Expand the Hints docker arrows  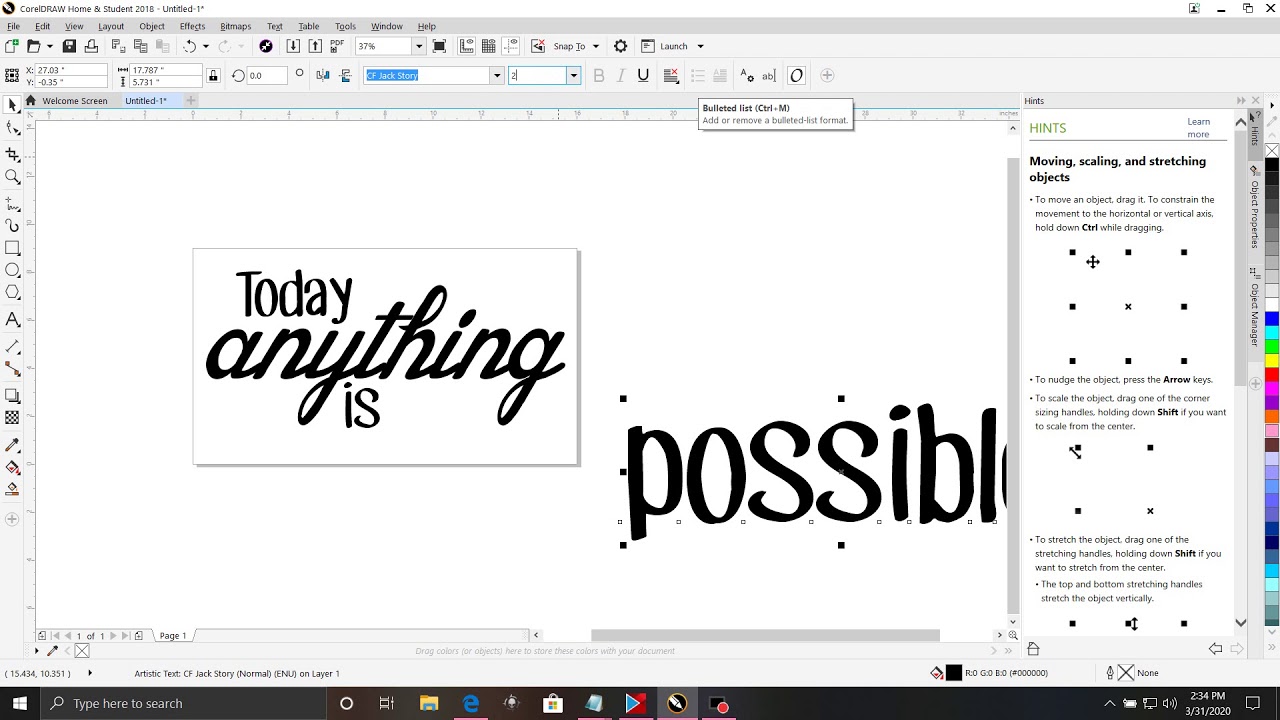1241,101
